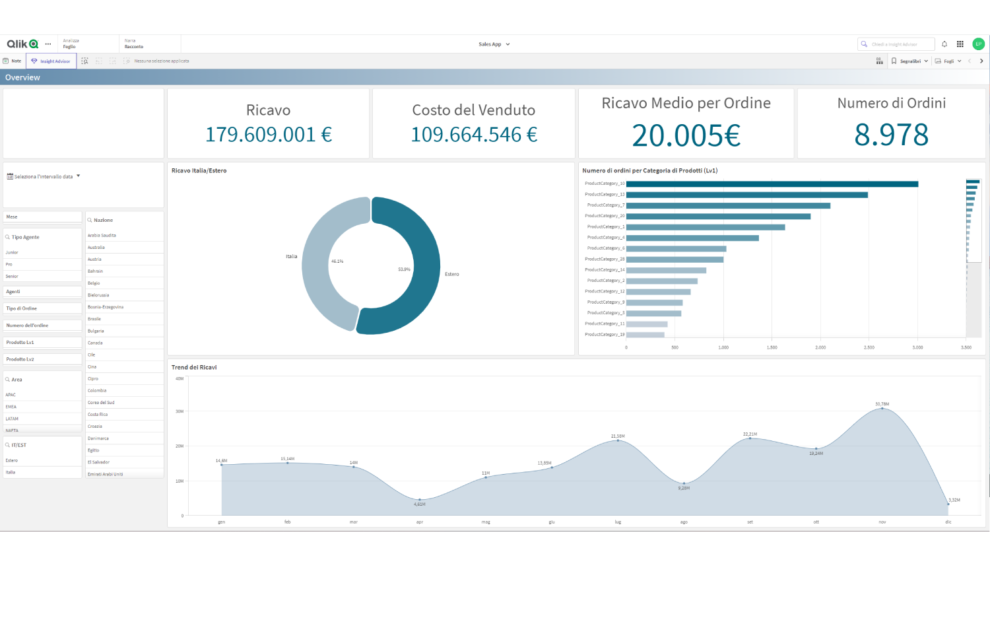Open the app launcher grid icon
990x618 pixels.
(x=961, y=43)
